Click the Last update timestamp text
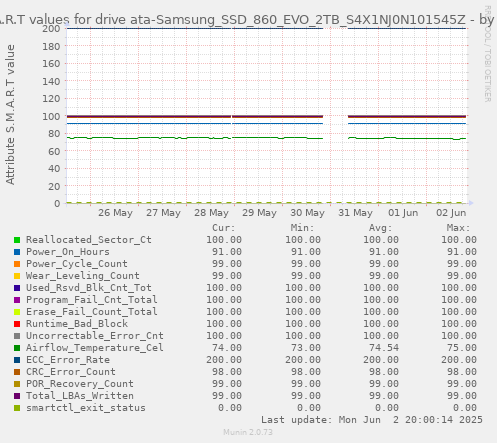 coord(372,420)
